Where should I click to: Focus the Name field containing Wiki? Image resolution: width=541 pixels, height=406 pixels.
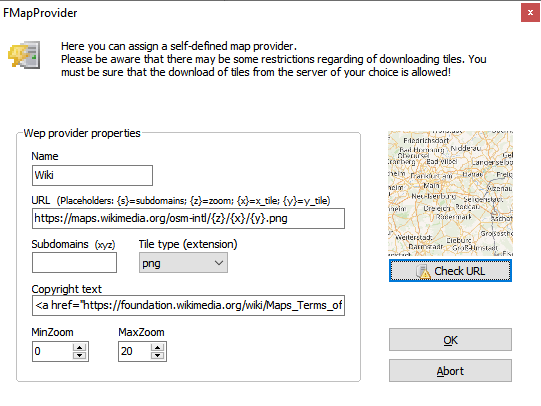tap(92, 175)
